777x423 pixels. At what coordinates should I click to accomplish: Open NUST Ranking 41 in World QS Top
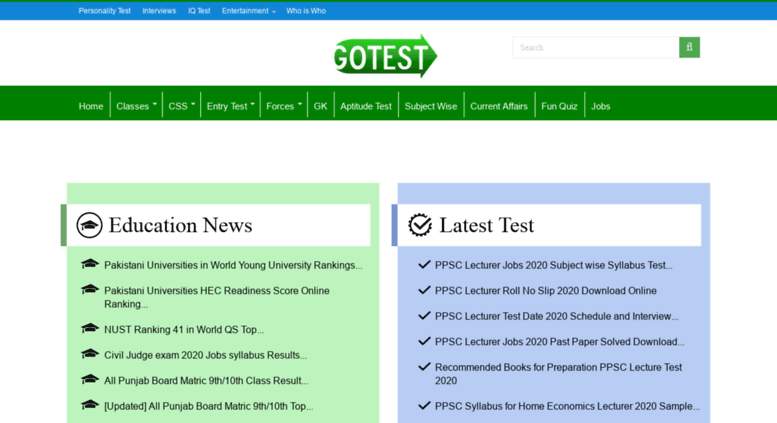[184, 329]
